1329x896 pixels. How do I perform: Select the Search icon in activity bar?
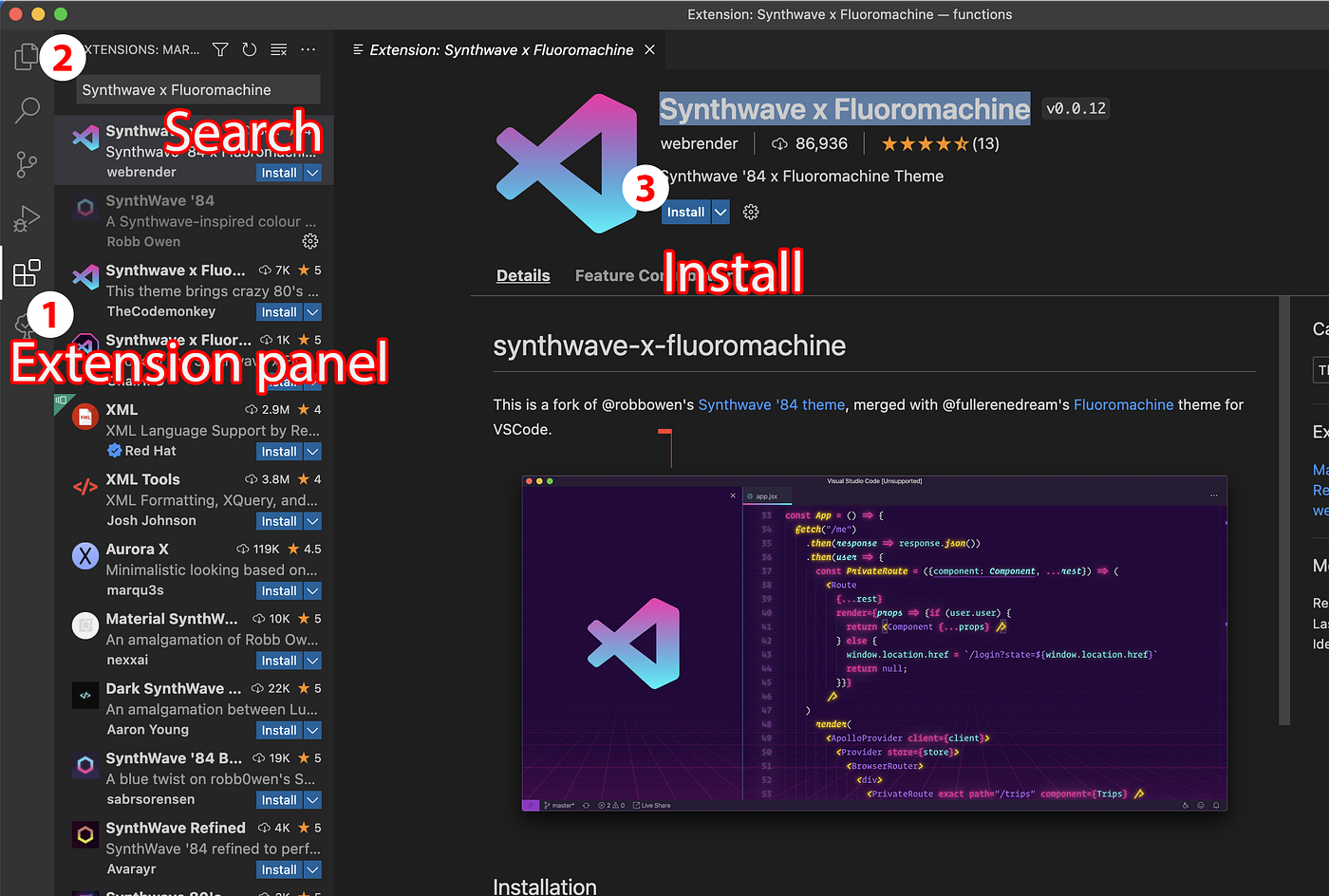(x=26, y=111)
